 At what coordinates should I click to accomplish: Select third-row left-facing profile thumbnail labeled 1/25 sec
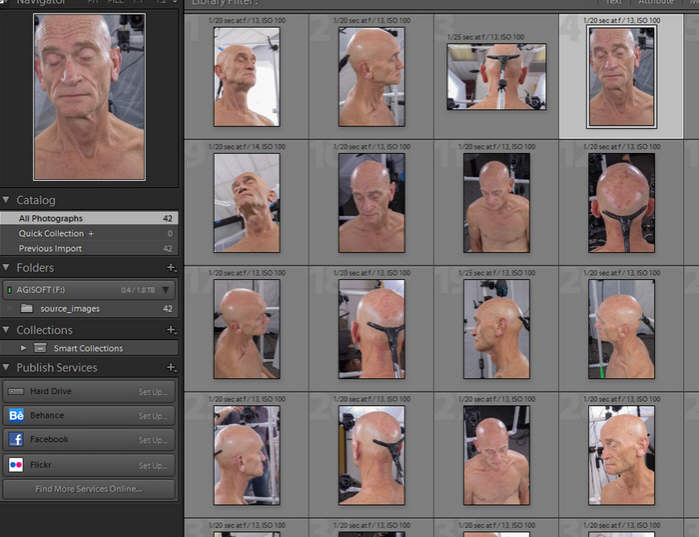click(x=496, y=329)
